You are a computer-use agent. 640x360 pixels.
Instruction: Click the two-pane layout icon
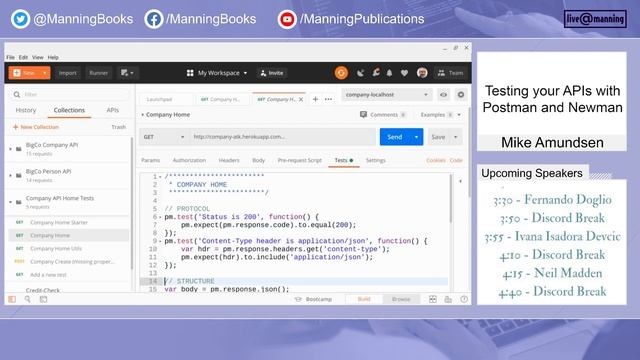433,299
